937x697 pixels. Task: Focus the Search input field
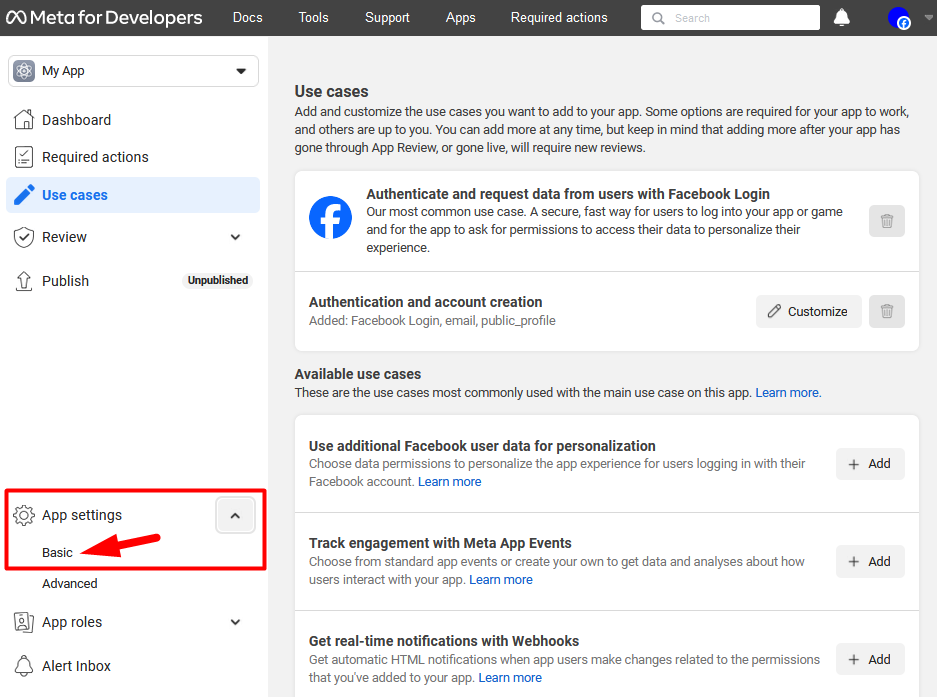click(x=730, y=18)
